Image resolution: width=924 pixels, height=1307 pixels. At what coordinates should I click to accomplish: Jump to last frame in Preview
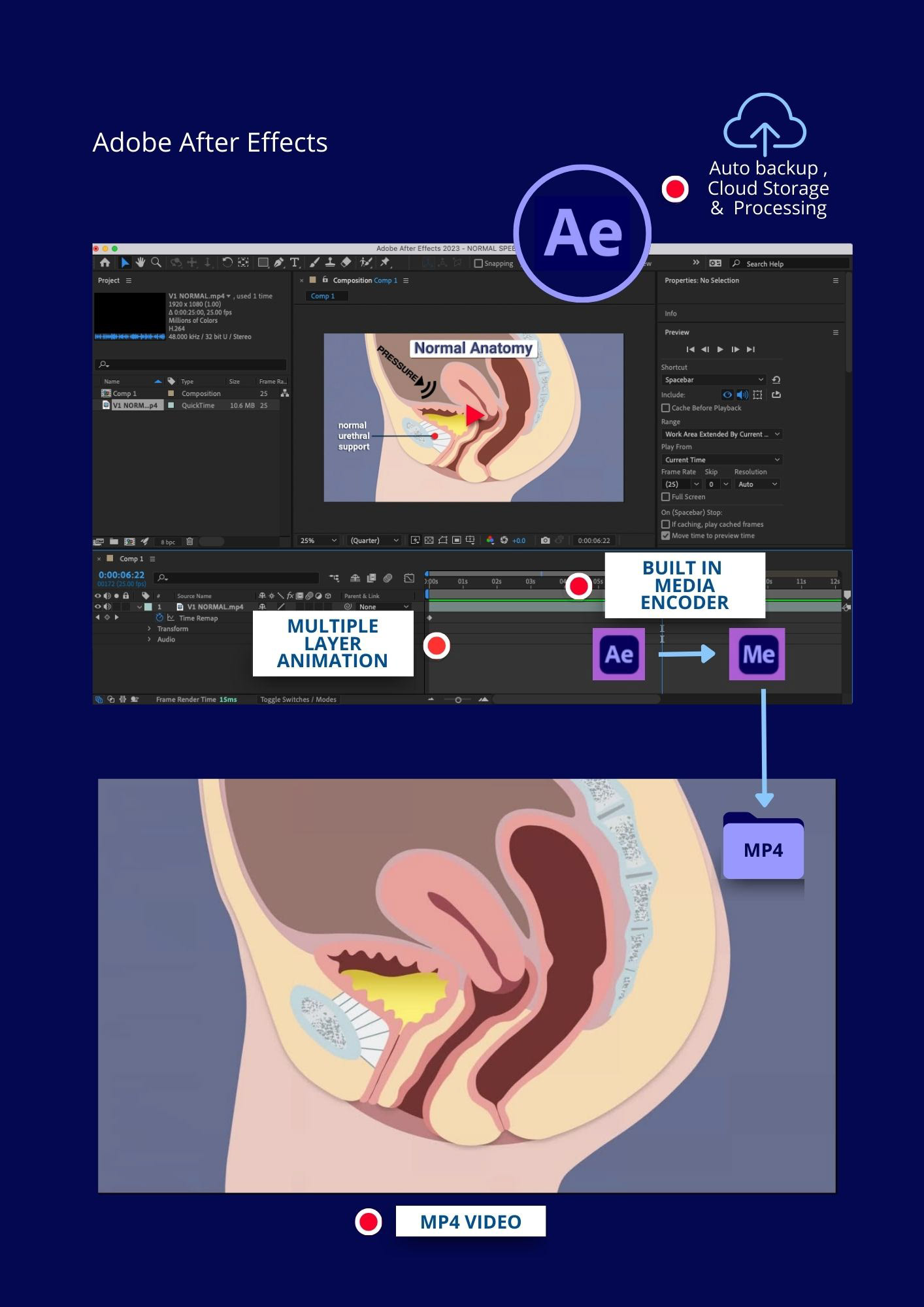point(751,350)
